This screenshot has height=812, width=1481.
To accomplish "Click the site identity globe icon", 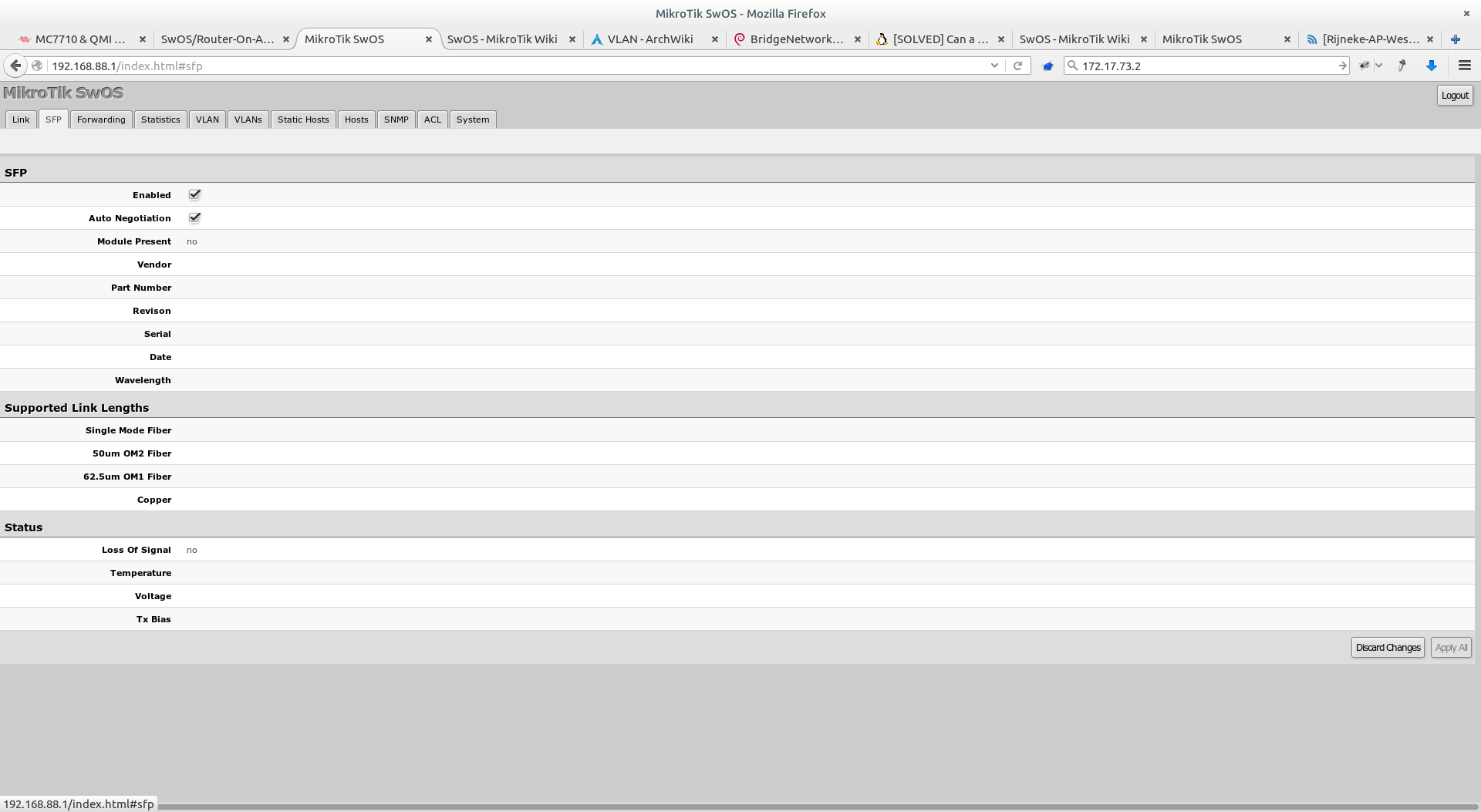I will coord(37,66).
